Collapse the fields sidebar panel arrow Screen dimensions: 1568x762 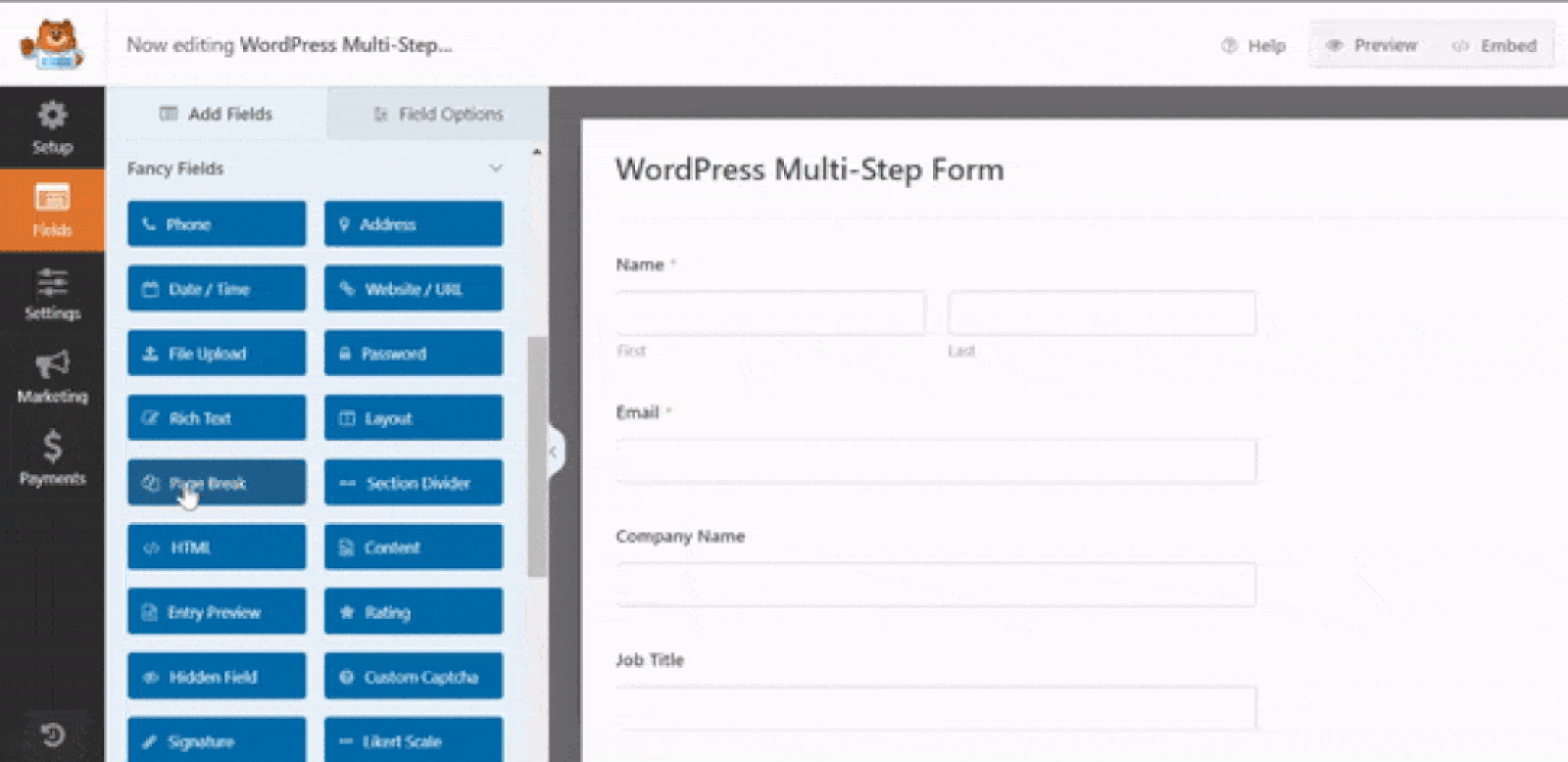[554, 452]
